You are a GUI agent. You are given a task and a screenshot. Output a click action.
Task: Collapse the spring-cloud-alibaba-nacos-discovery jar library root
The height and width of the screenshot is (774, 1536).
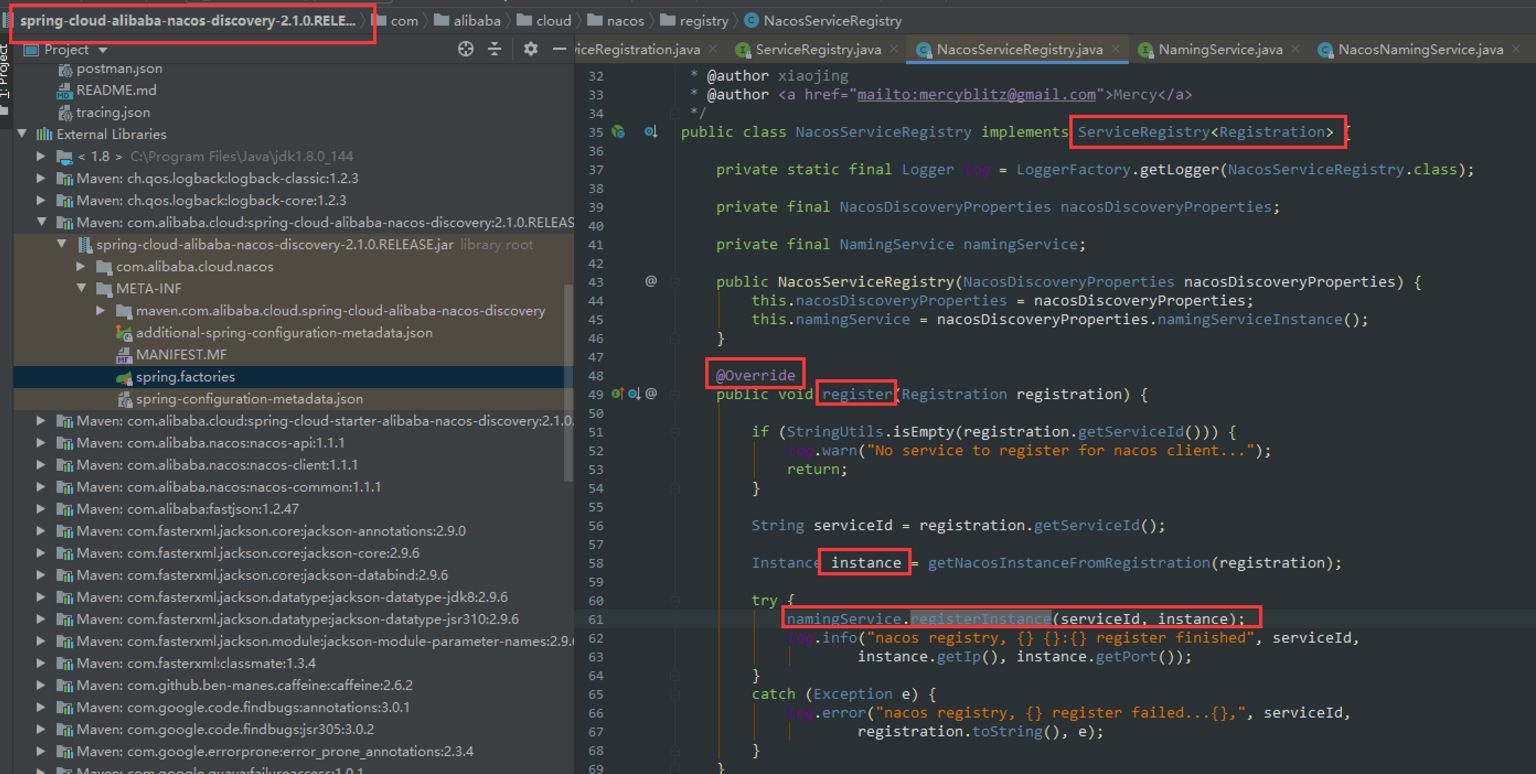(61, 244)
